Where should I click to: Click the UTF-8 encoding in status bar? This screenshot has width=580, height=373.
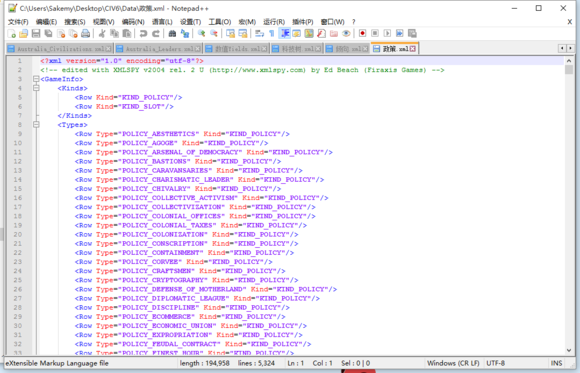point(496,363)
